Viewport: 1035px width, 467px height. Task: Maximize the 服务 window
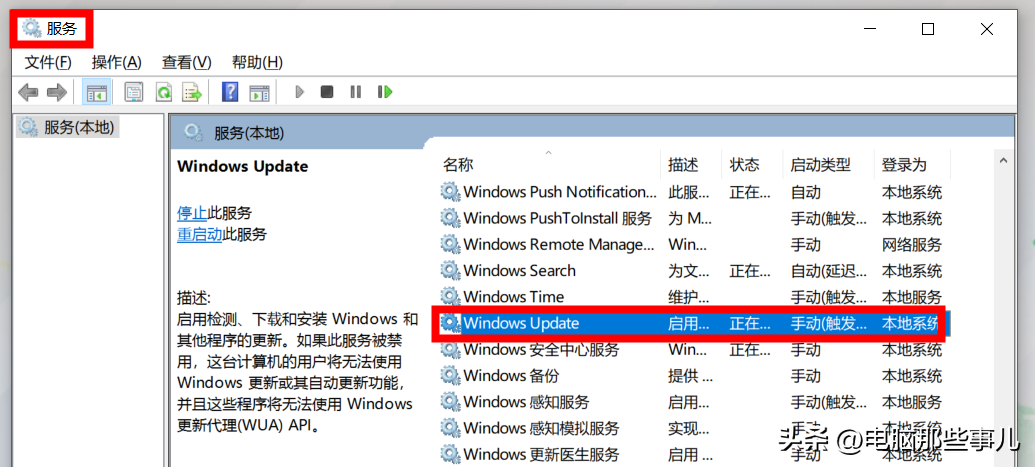928,29
